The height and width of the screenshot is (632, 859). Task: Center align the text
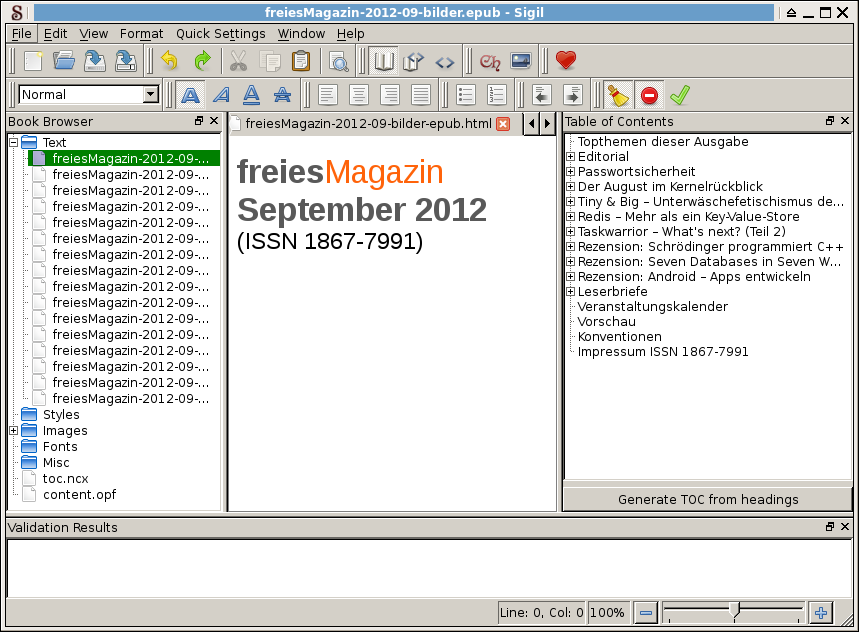coord(358,95)
